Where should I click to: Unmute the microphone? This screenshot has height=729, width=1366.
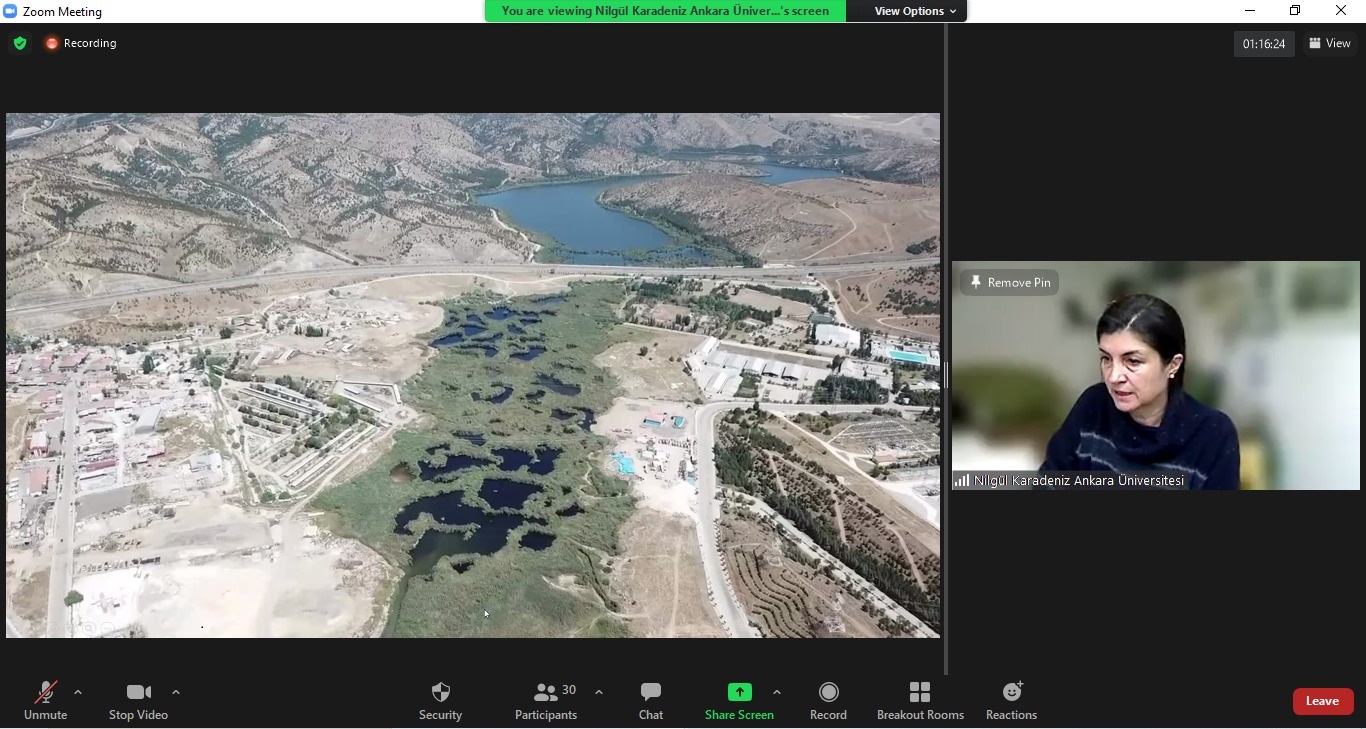[46, 700]
